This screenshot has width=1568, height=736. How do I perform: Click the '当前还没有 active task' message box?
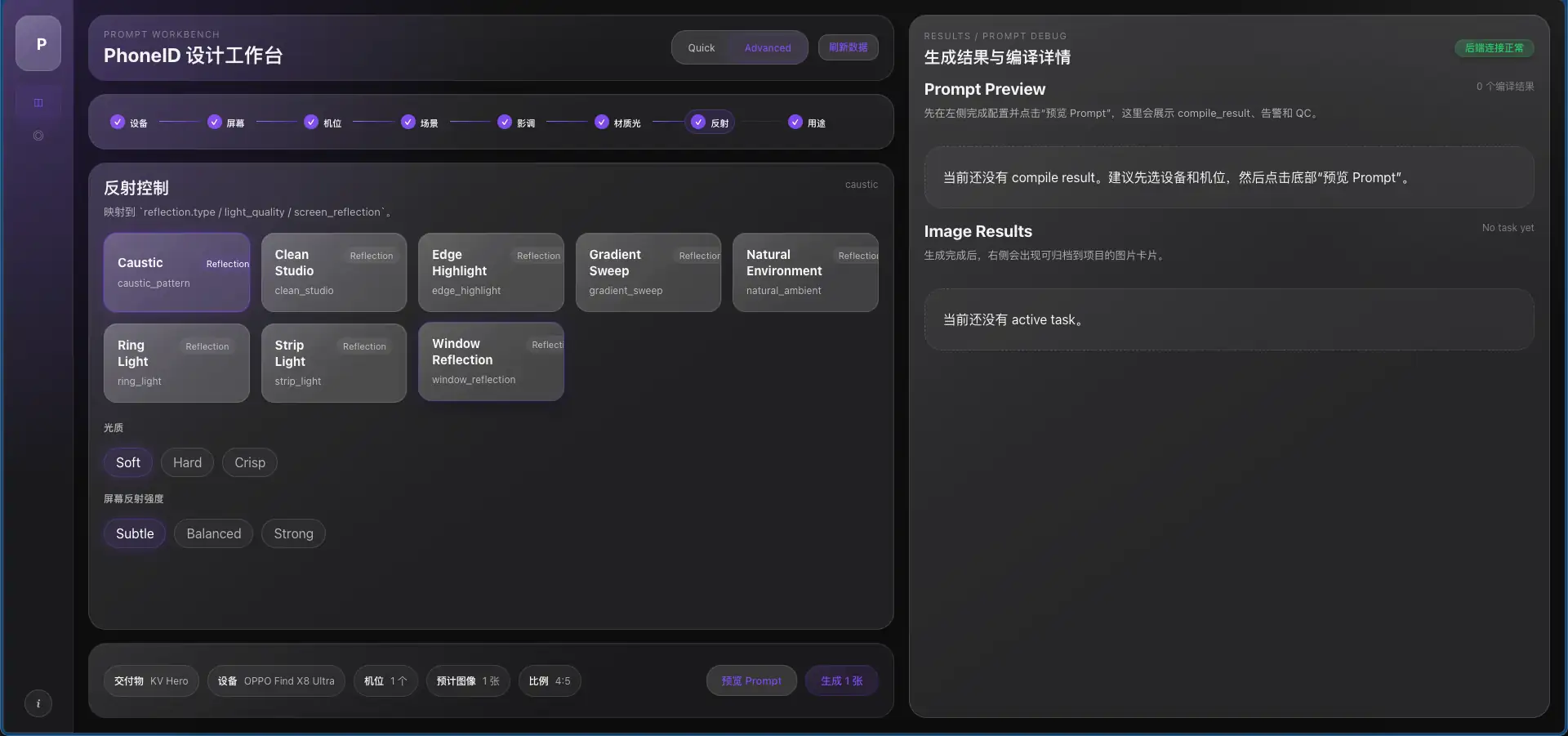1229,319
